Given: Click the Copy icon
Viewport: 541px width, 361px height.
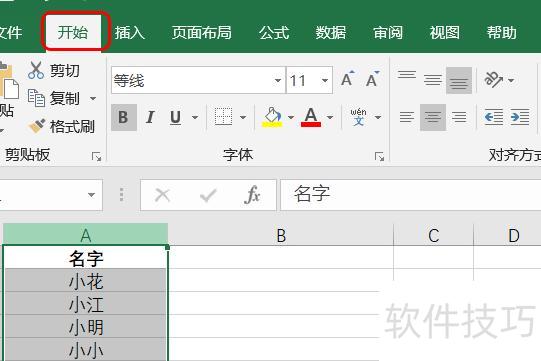Looking at the screenshot, I should click(x=36, y=98).
